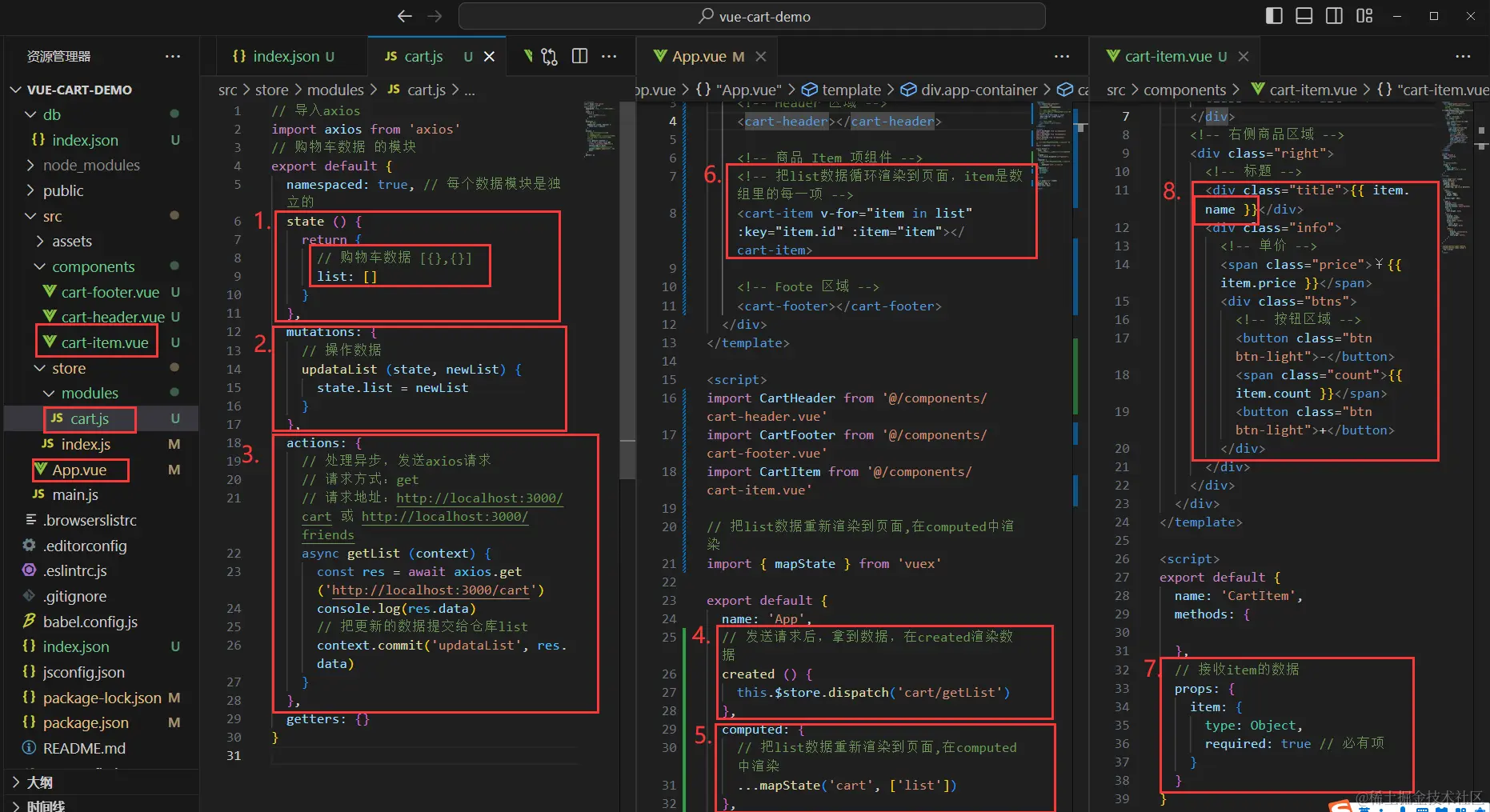The width and height of the screenshot is (1490, 812).
Task: Open customize layout icon
Action: click(1364, 16)
